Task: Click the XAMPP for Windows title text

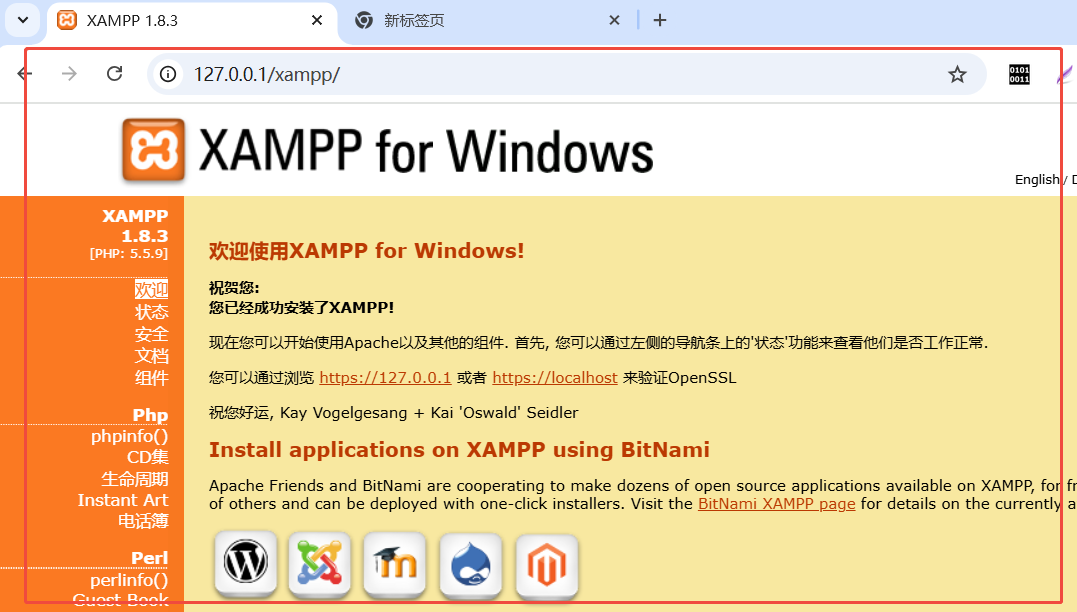Action: [x=426, y=151]
